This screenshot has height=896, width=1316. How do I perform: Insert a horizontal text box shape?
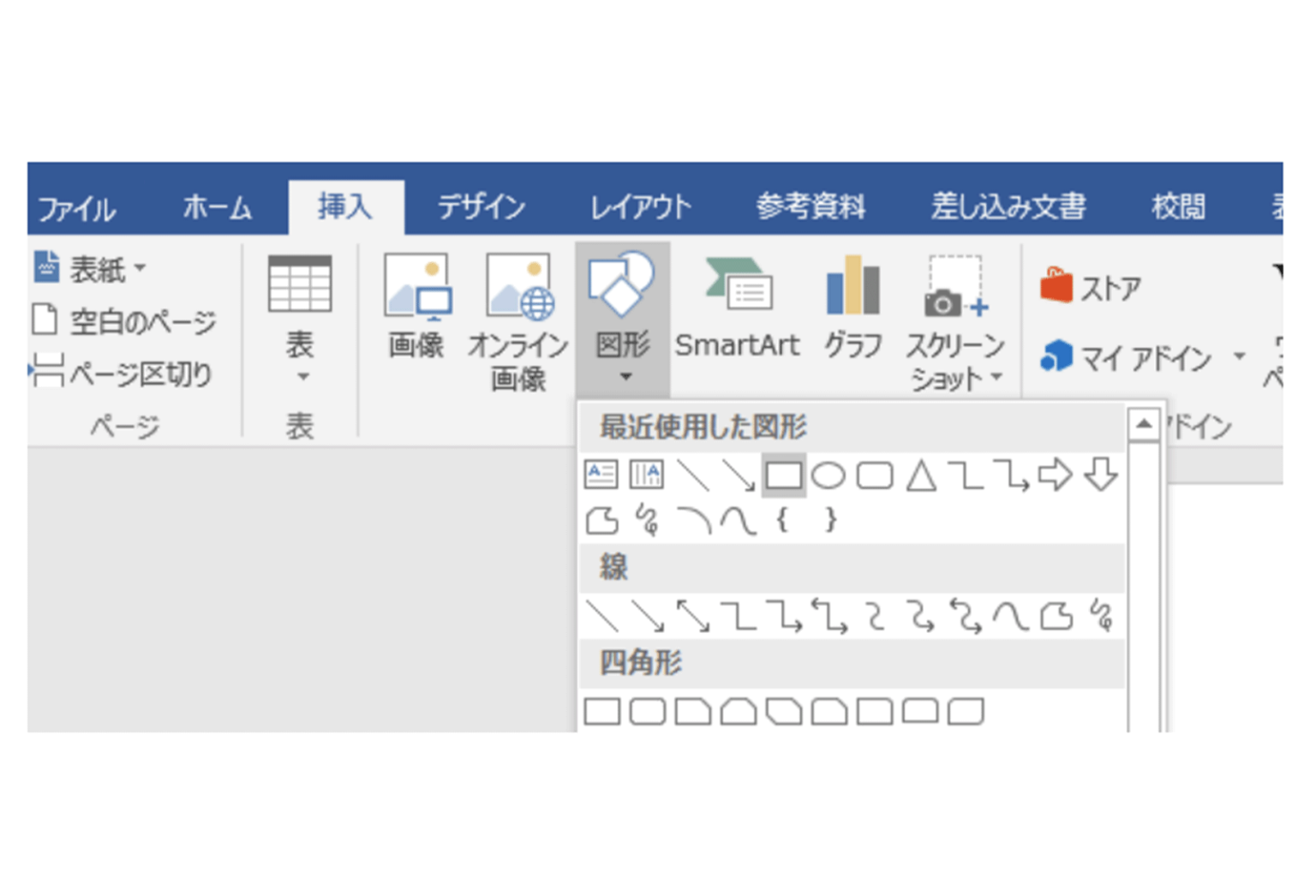pos(601,475)
